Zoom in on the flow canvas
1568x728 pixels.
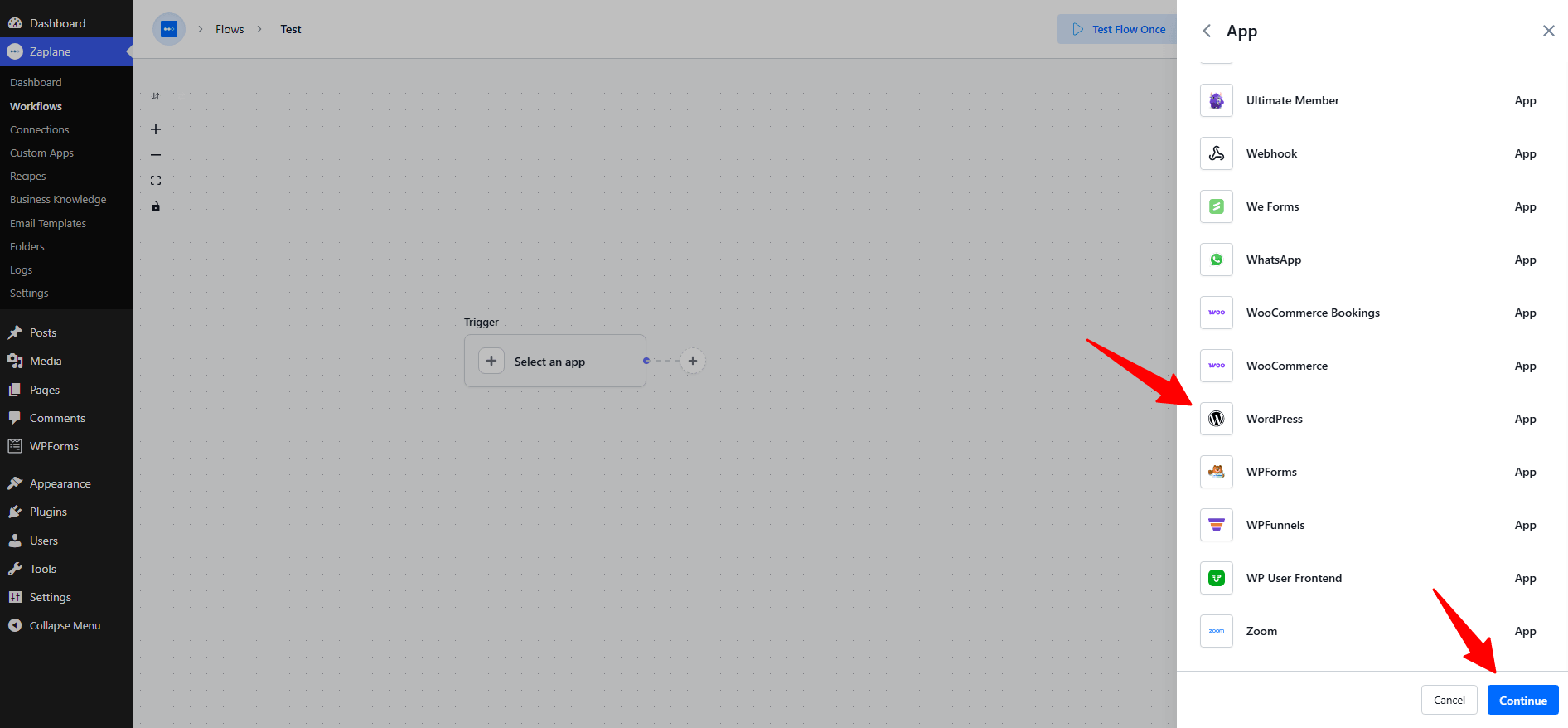coord(156,129)
